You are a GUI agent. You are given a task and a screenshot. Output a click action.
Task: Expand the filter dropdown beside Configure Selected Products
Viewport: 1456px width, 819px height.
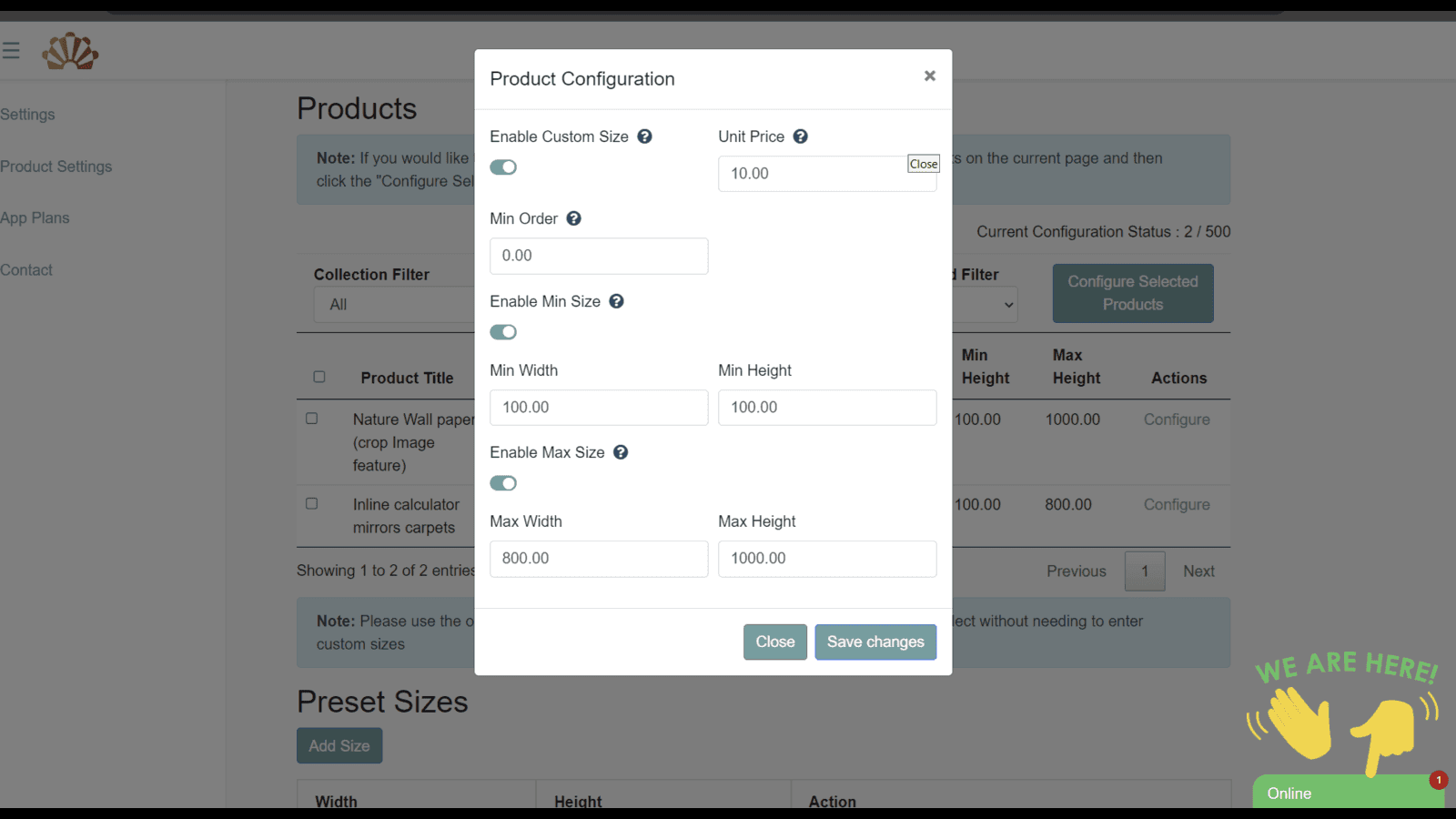[x=987, y=305]
